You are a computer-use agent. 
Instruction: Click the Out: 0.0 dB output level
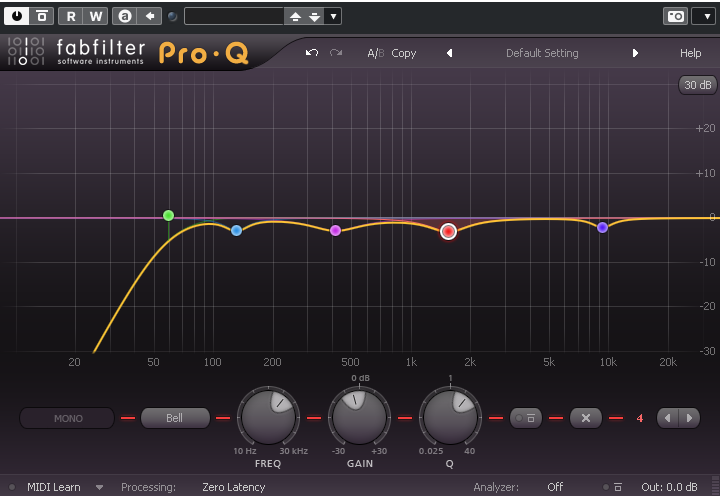(669, 487)
